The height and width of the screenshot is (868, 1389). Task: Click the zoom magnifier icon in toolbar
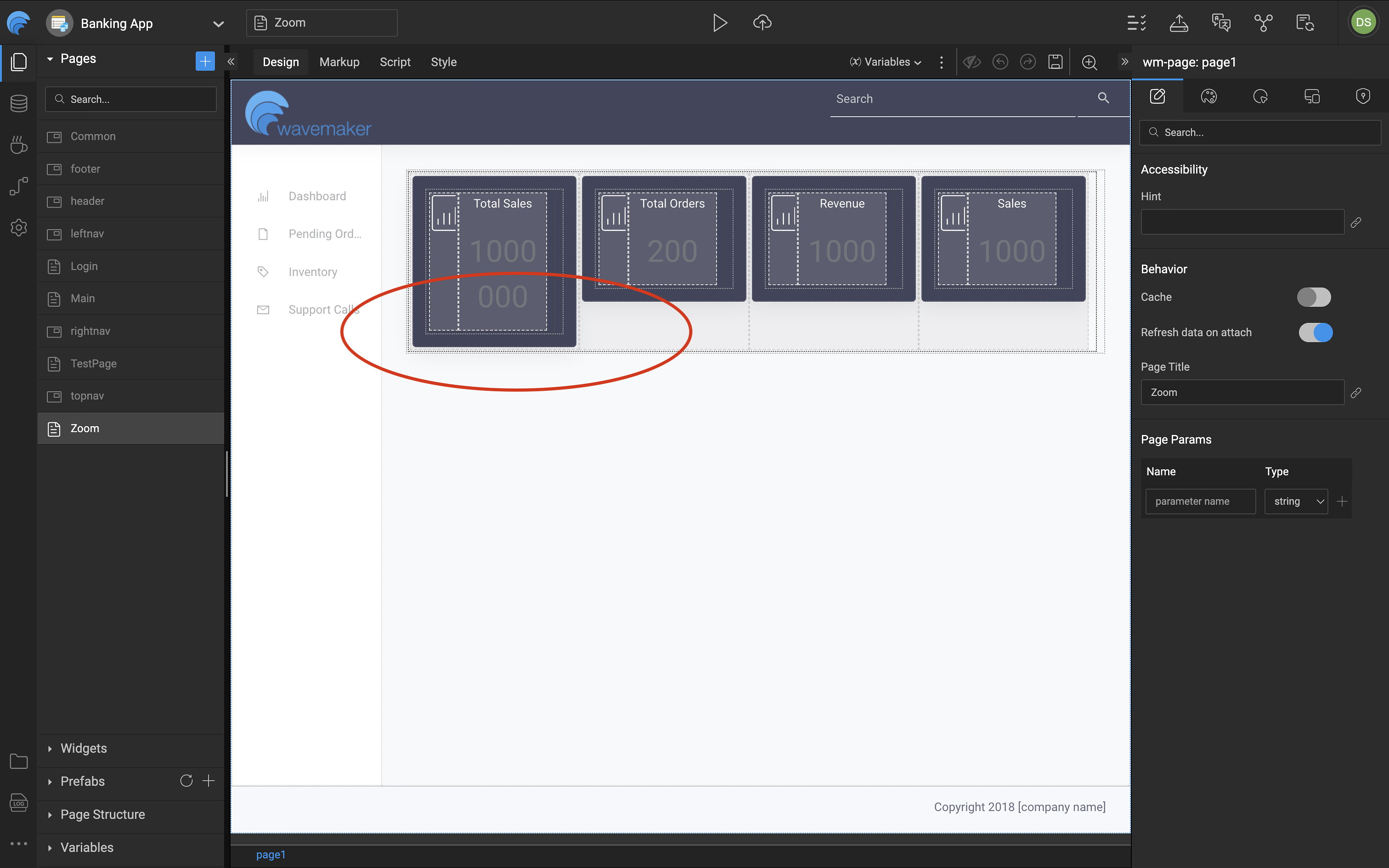(1089, 62)
